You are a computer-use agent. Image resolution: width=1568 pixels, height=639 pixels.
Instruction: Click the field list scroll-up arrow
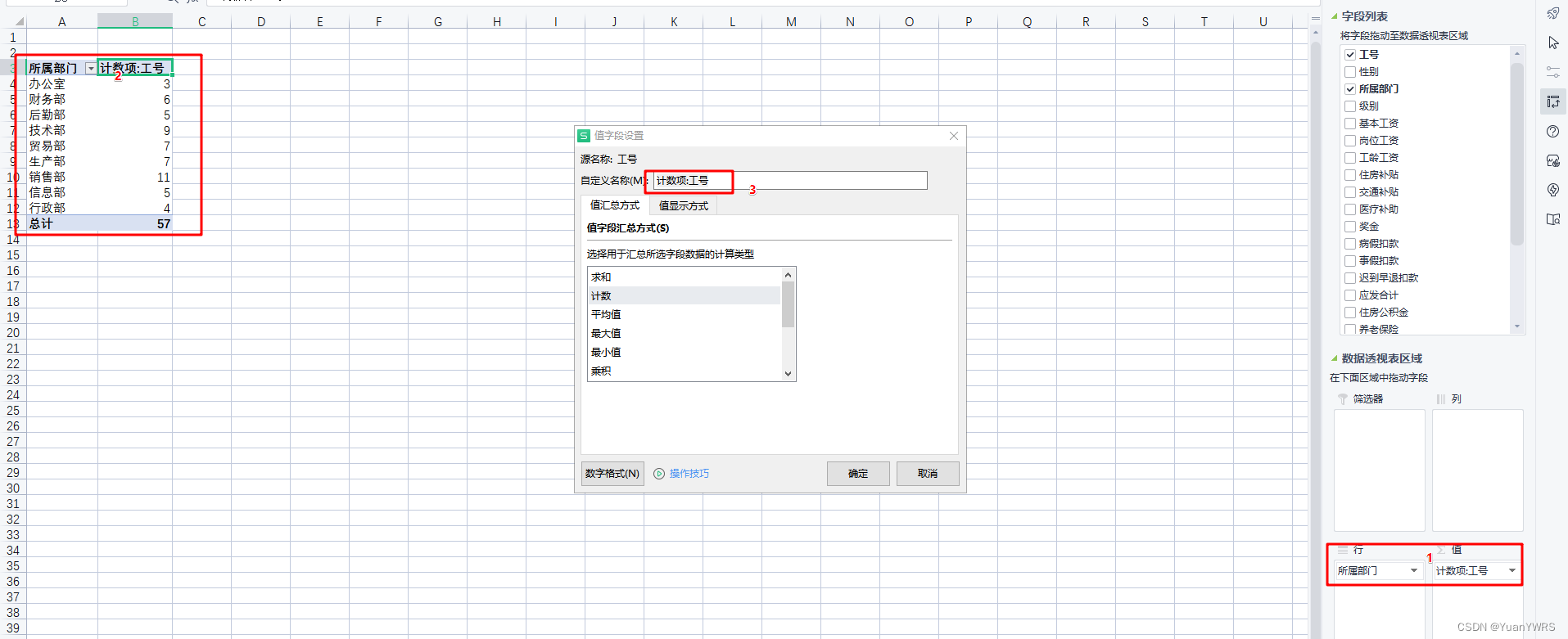[x=1517, y=53]
